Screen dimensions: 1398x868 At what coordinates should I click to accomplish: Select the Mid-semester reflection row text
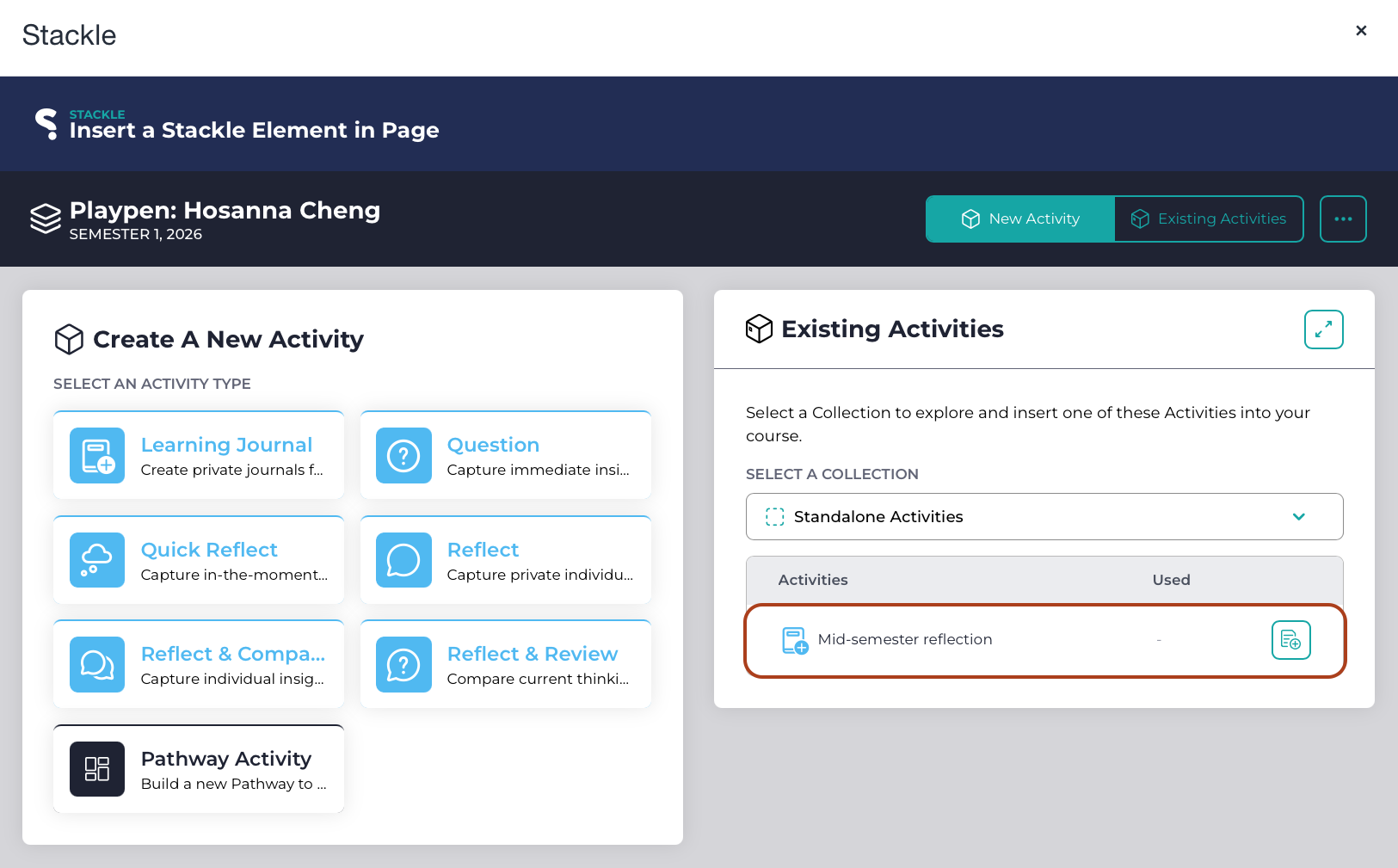[905, 639]
